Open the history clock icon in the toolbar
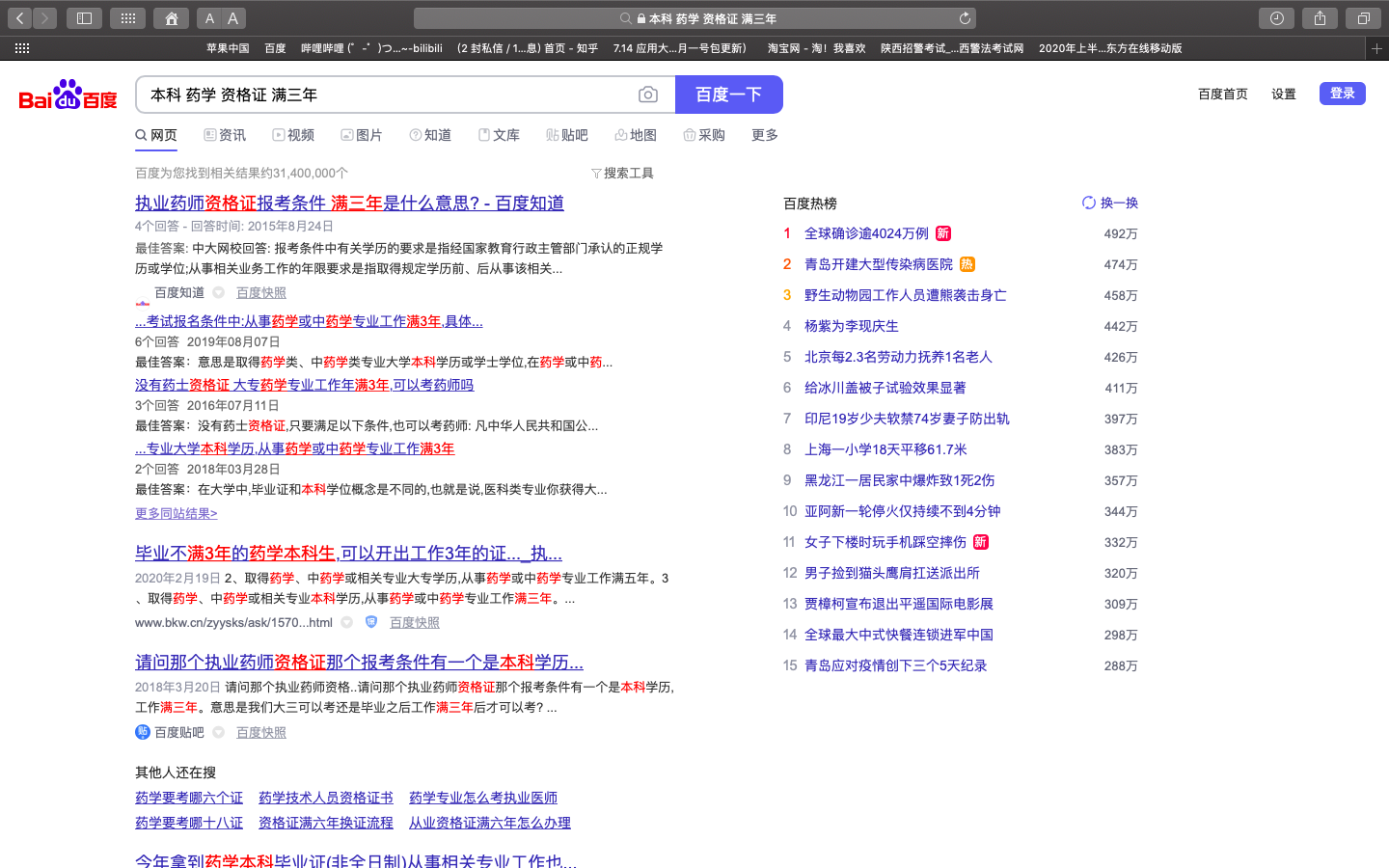Viewport: 1389px width, 868px height. click(x=1277, y=18)
